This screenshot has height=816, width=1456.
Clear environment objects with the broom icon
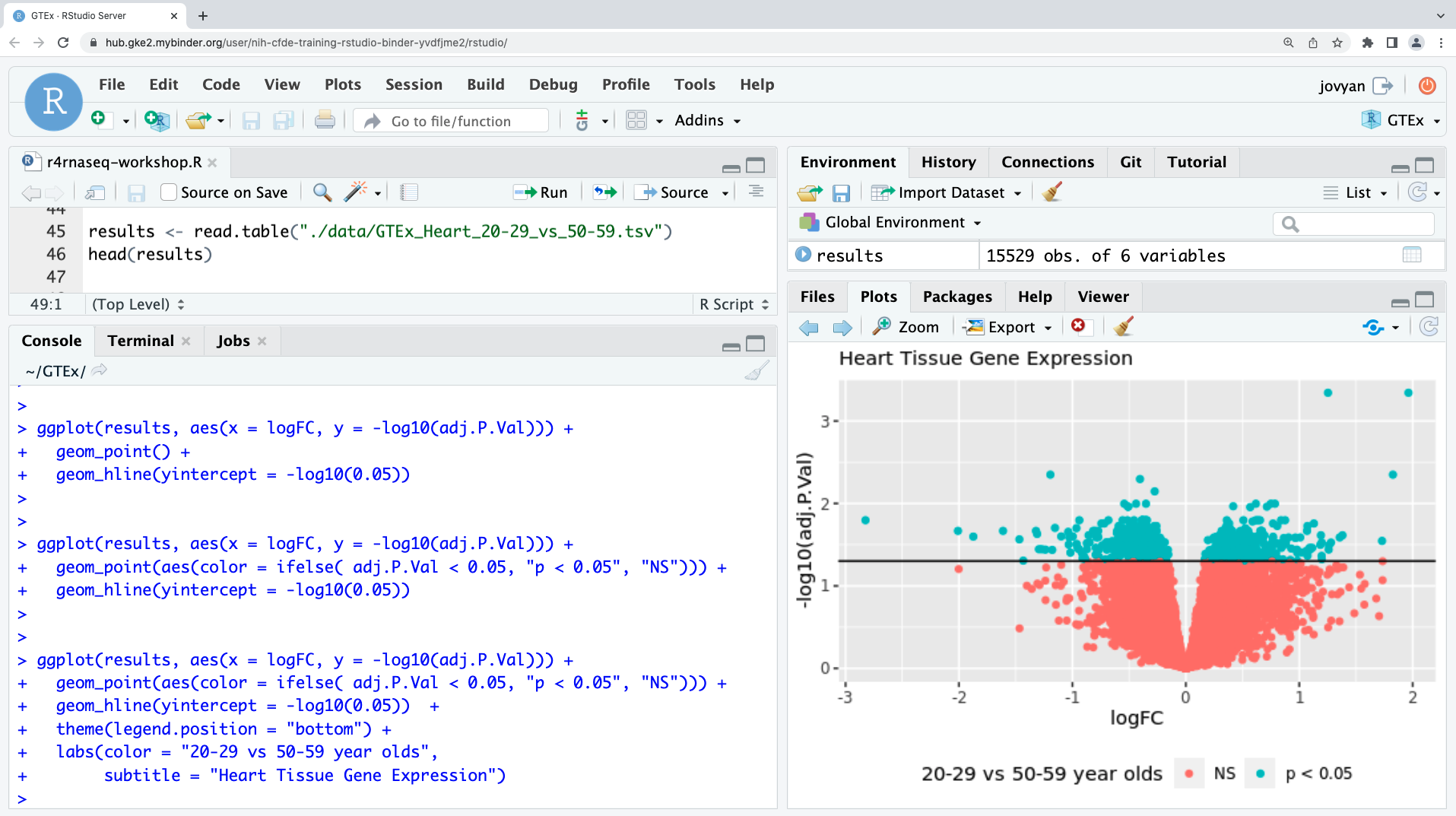point(1052,192)
